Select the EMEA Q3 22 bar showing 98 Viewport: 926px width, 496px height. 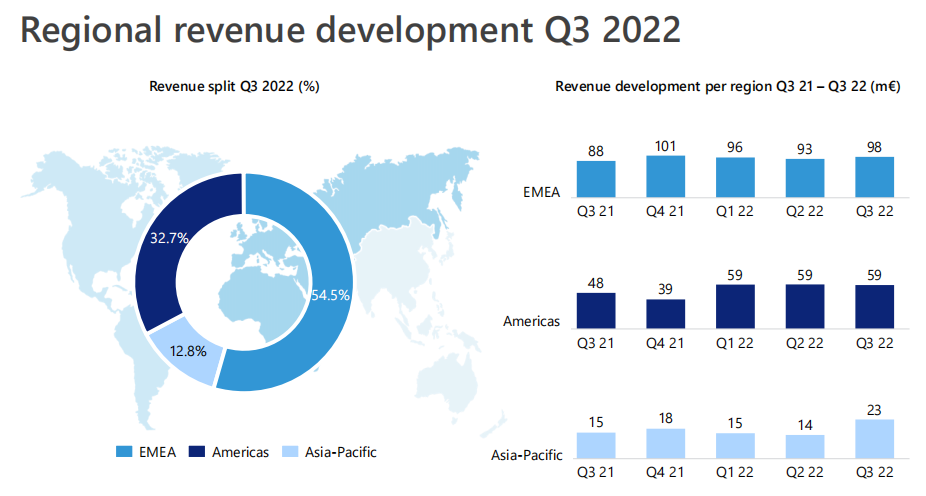[x=874, y=175]
